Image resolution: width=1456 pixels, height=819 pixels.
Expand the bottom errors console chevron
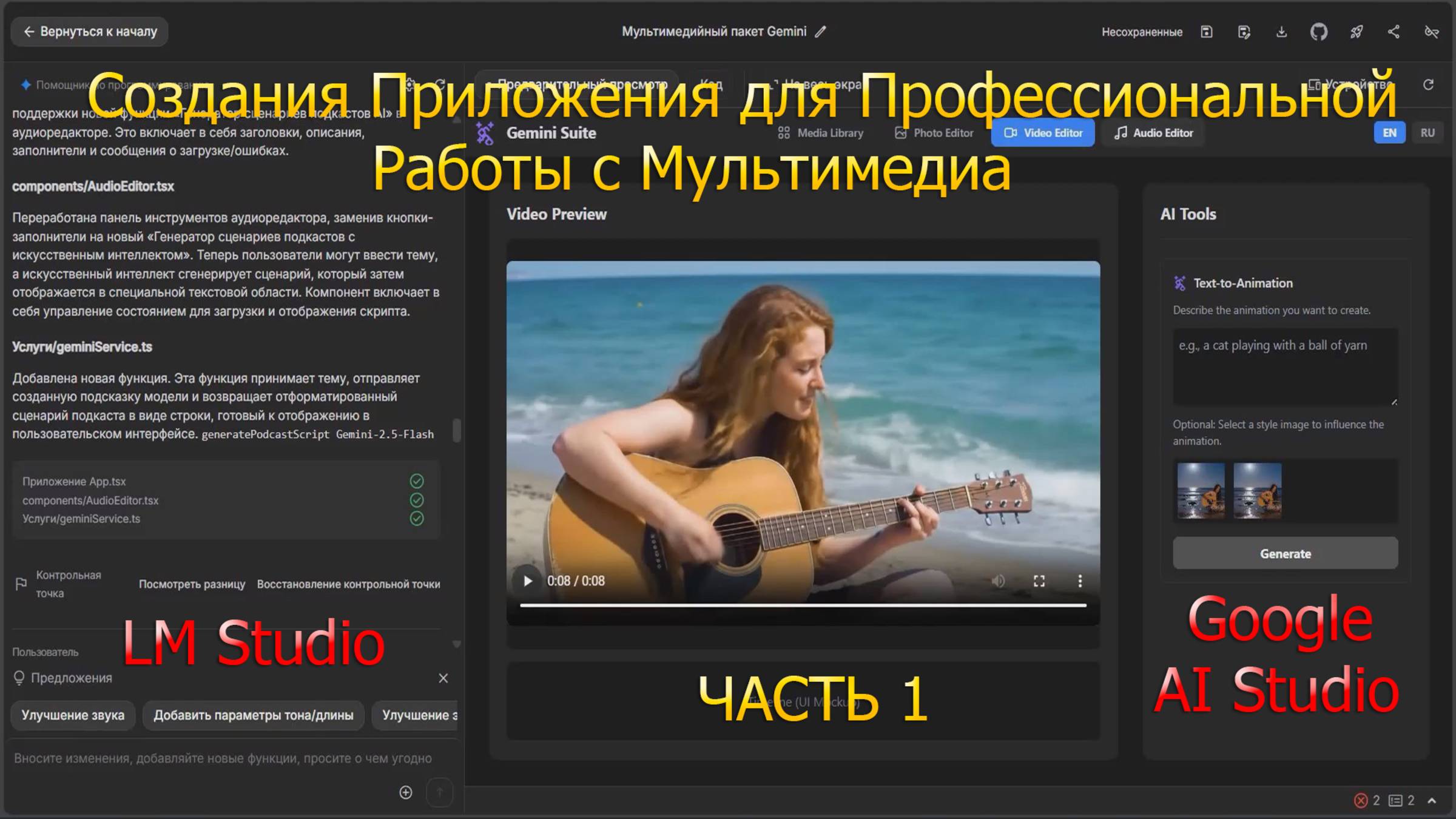pyautogui.click(x=1432, y=801)
